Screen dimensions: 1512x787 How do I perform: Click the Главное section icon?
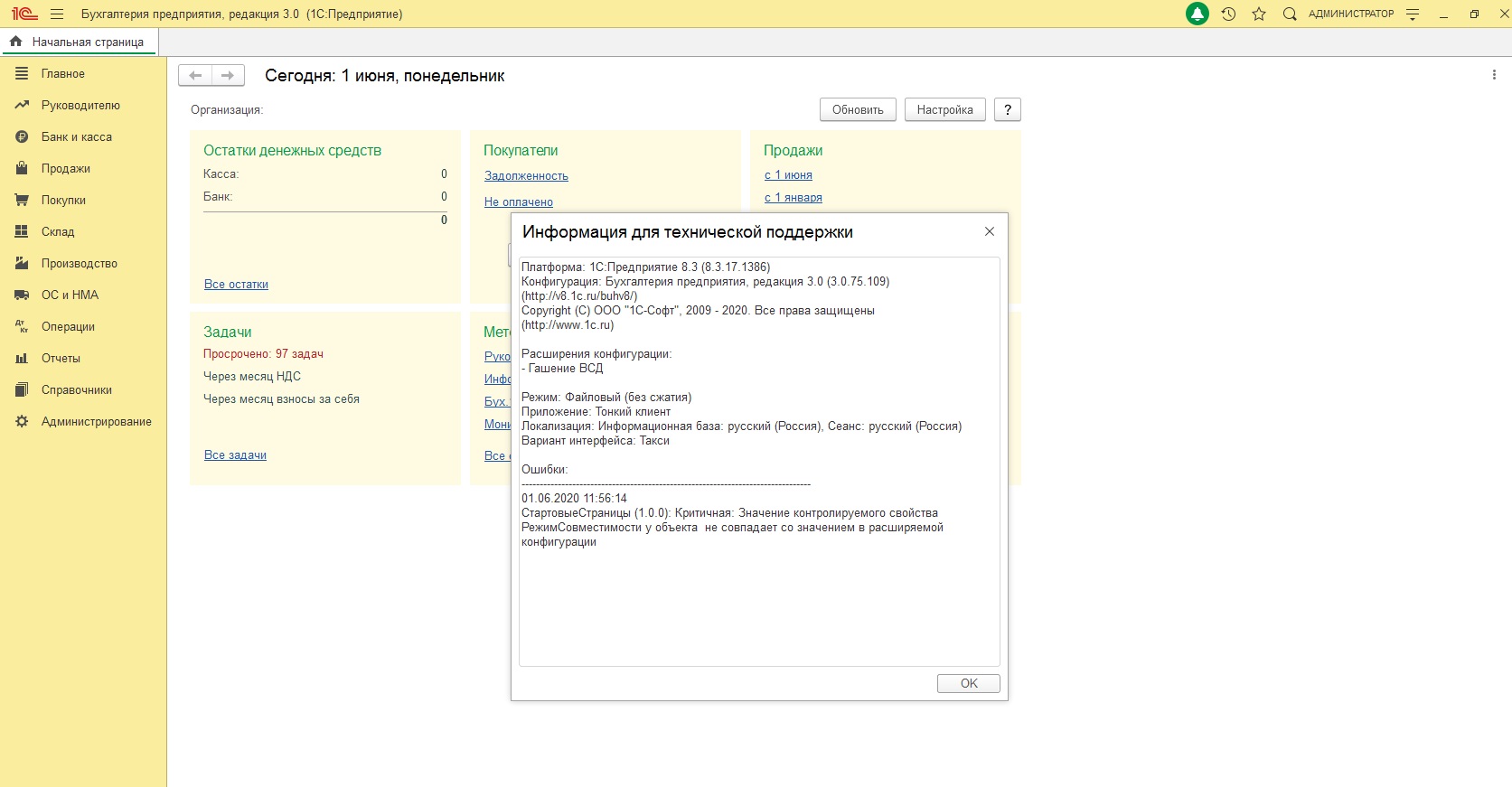(x=22, y=73)
